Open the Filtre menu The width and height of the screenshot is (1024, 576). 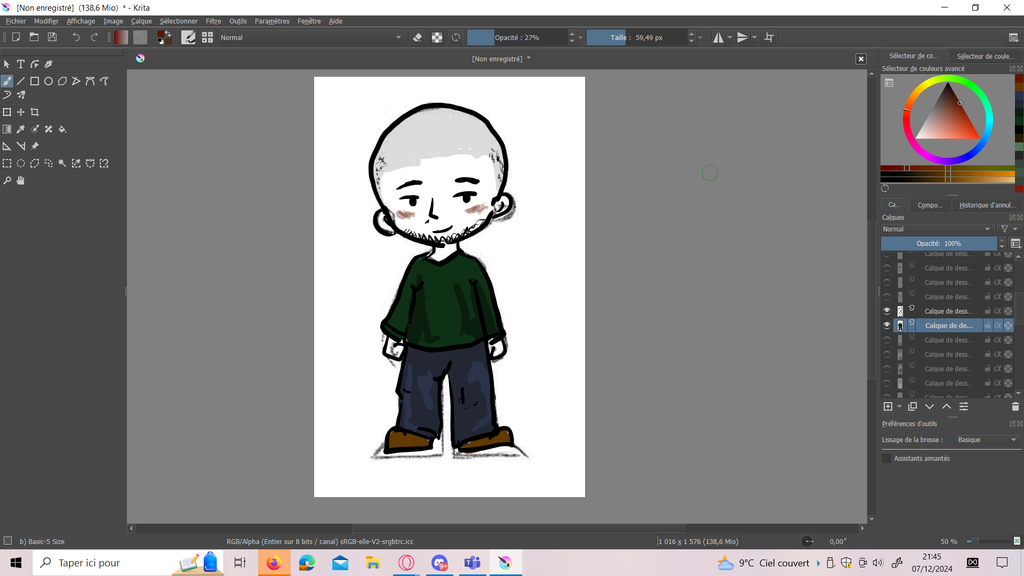(213, 21)
